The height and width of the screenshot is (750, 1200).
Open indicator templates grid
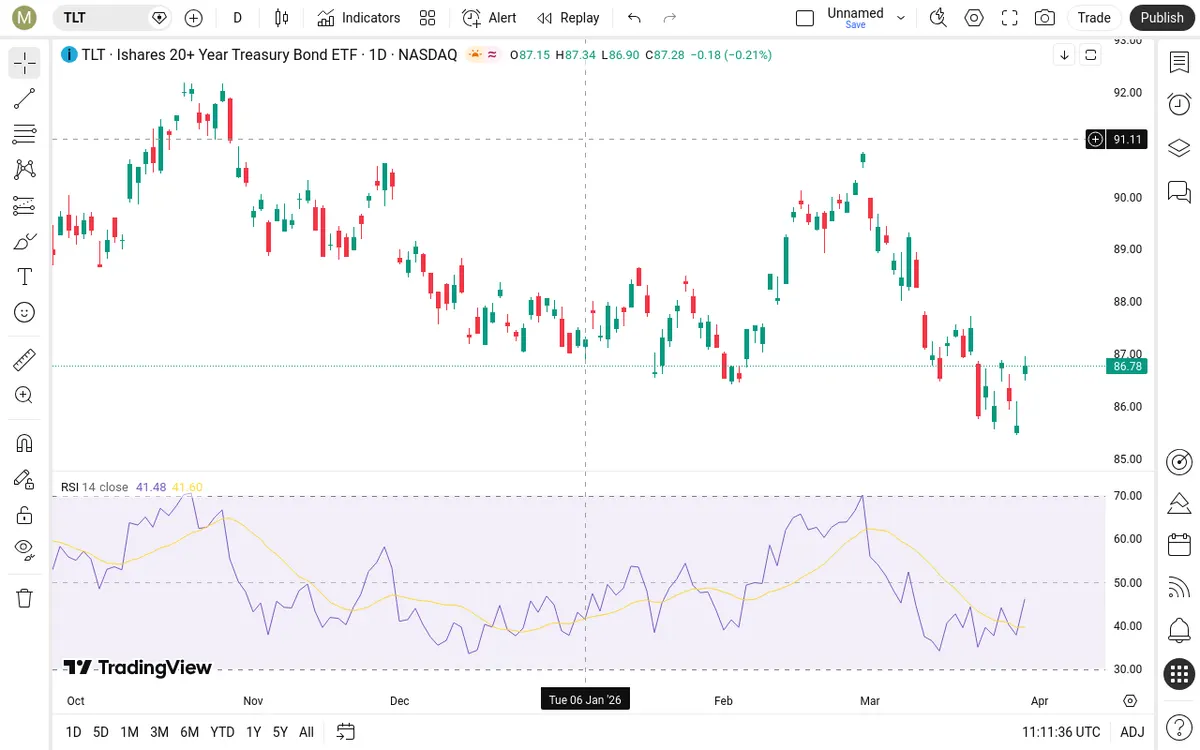(x=428, y=17)
